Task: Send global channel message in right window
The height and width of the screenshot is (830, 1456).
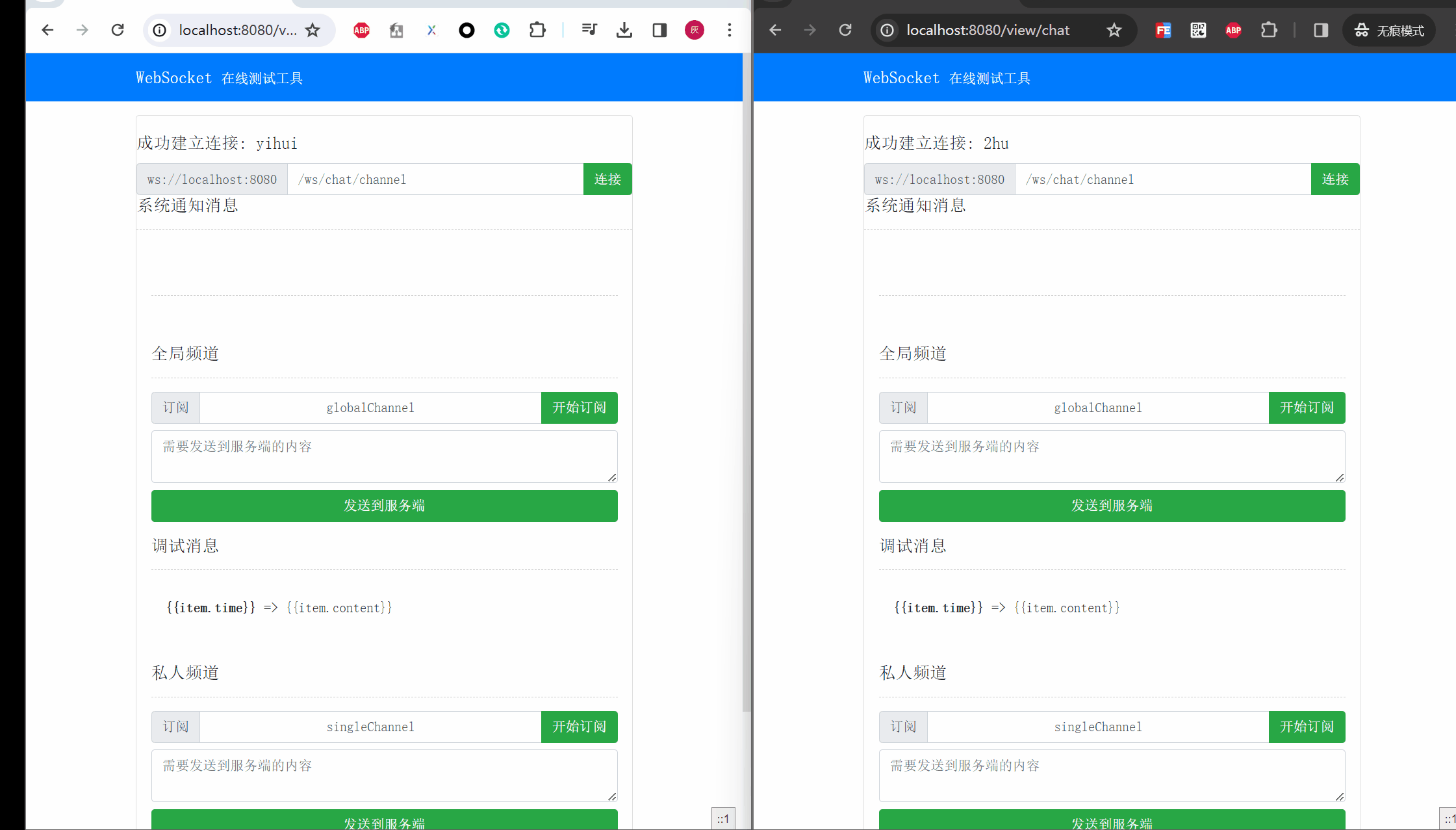Action: point(1112,506)
